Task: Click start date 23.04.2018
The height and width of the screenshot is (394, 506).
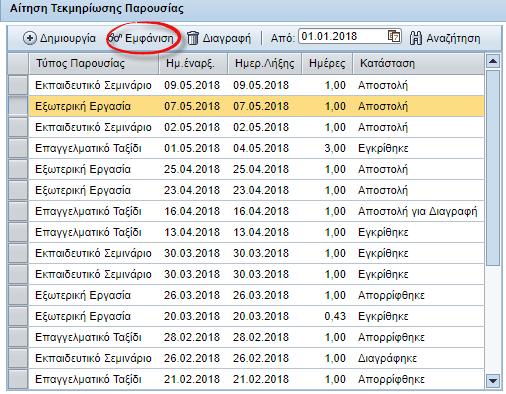Action: (192, 190)
